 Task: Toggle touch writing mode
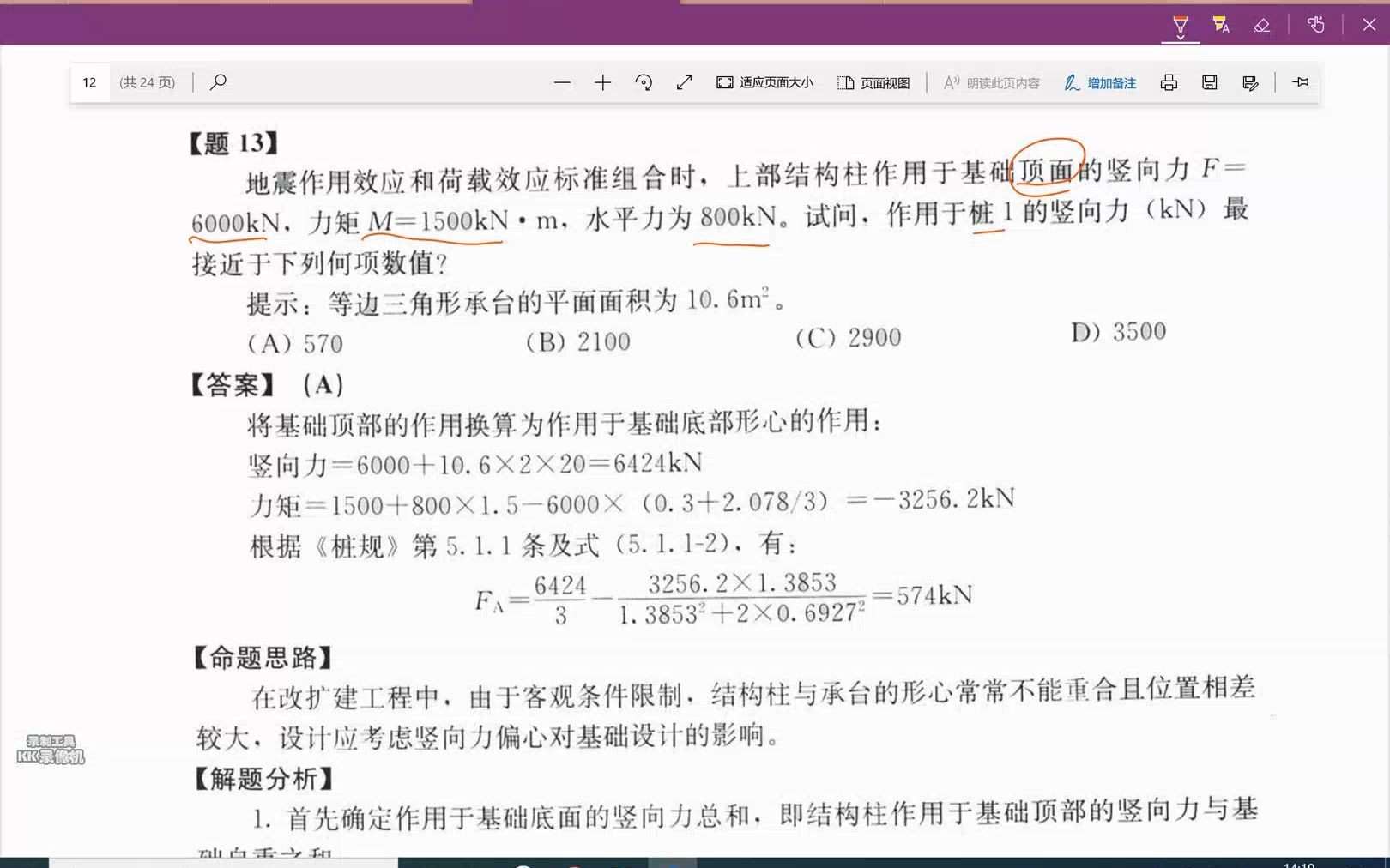coord(1316,24)
